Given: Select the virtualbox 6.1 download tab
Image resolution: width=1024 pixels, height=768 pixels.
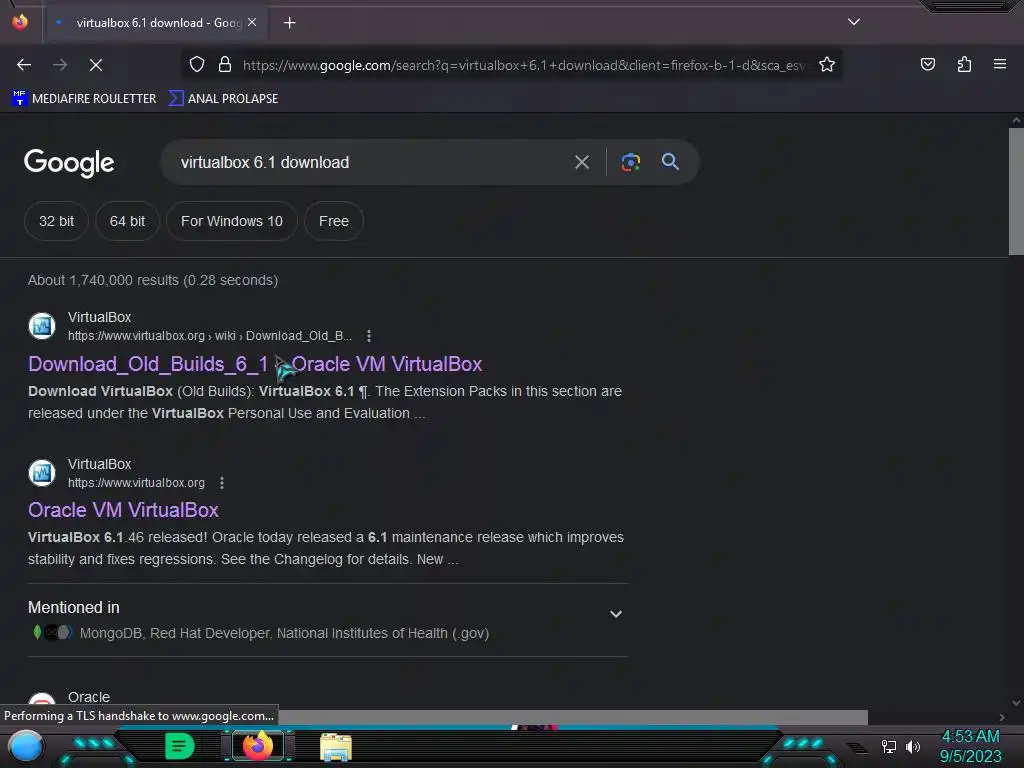Looking at the screenshot, I should [x=158, y=23].
